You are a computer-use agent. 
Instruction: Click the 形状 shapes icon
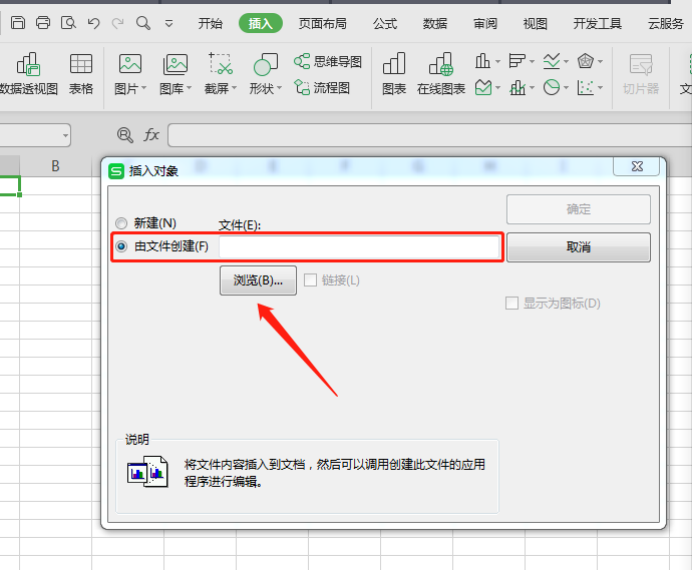266,64
